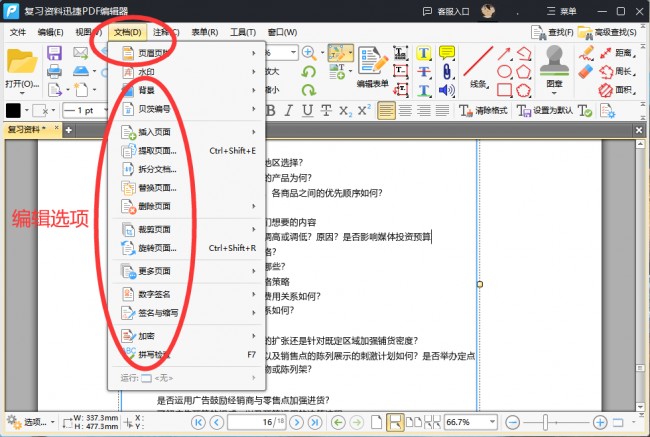Image resolution: width=650 pixels, height=437 pixels.
Task: Choose 水印 from the document menu
Action: click(187, 72)
